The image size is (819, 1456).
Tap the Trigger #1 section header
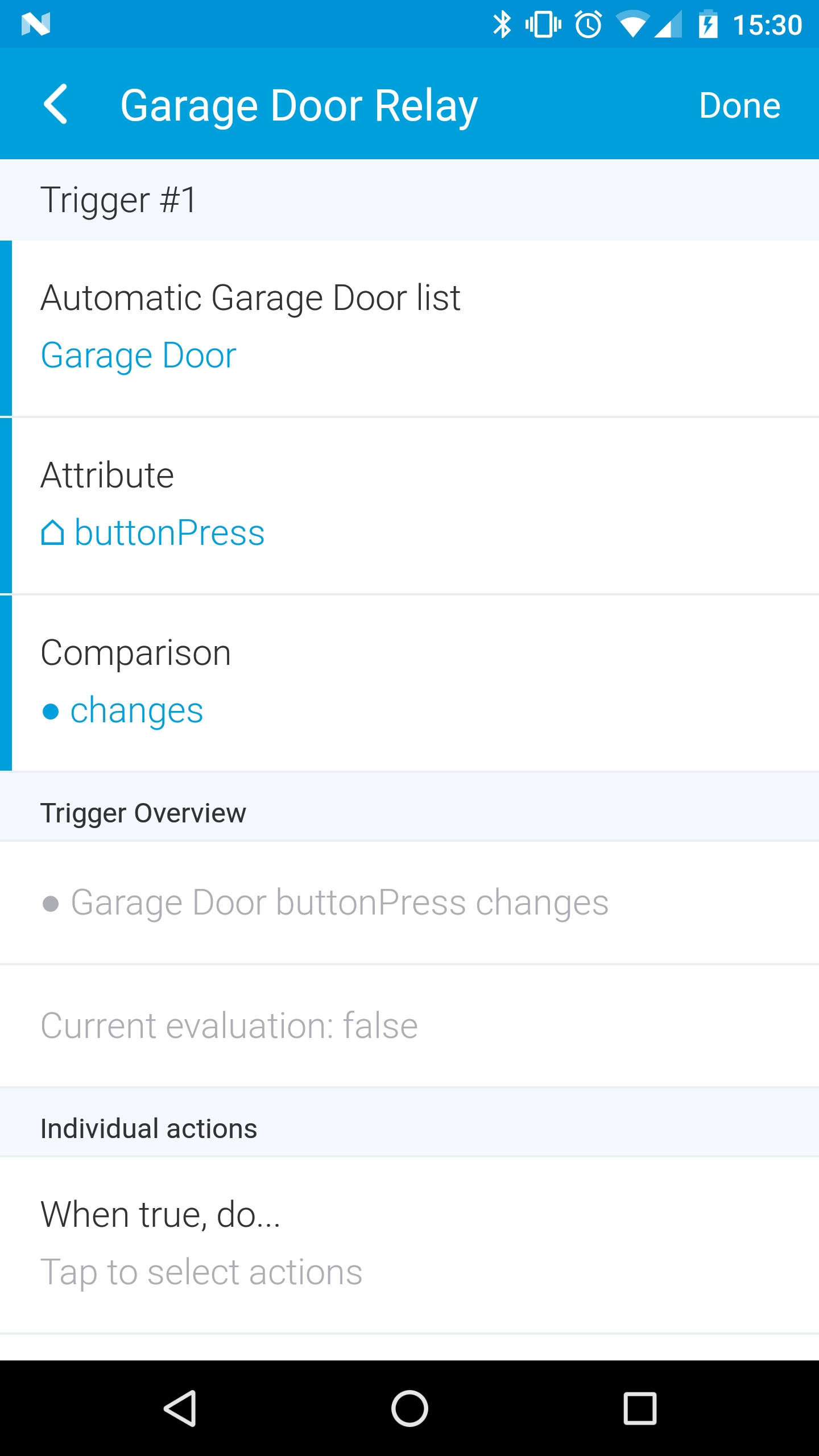pos(409,200)
